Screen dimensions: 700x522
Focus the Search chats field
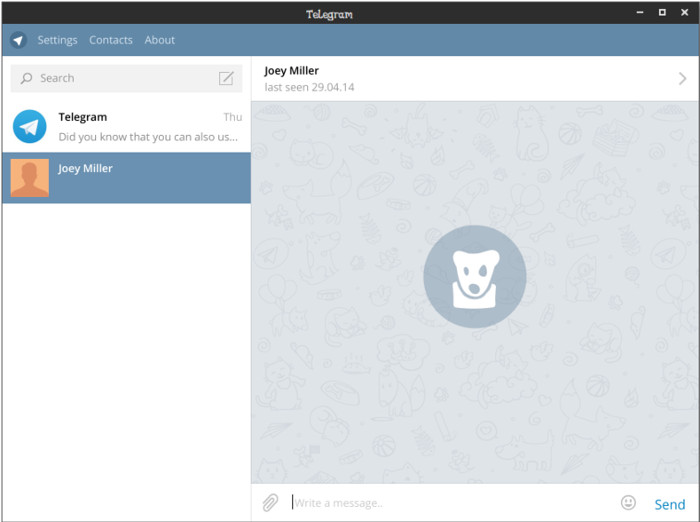click(126, 78)
